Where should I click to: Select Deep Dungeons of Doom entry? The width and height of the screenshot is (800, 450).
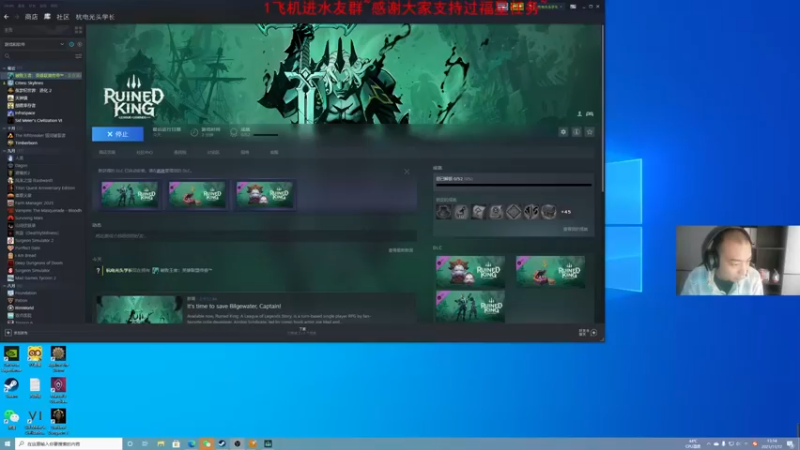click(39, 263)
